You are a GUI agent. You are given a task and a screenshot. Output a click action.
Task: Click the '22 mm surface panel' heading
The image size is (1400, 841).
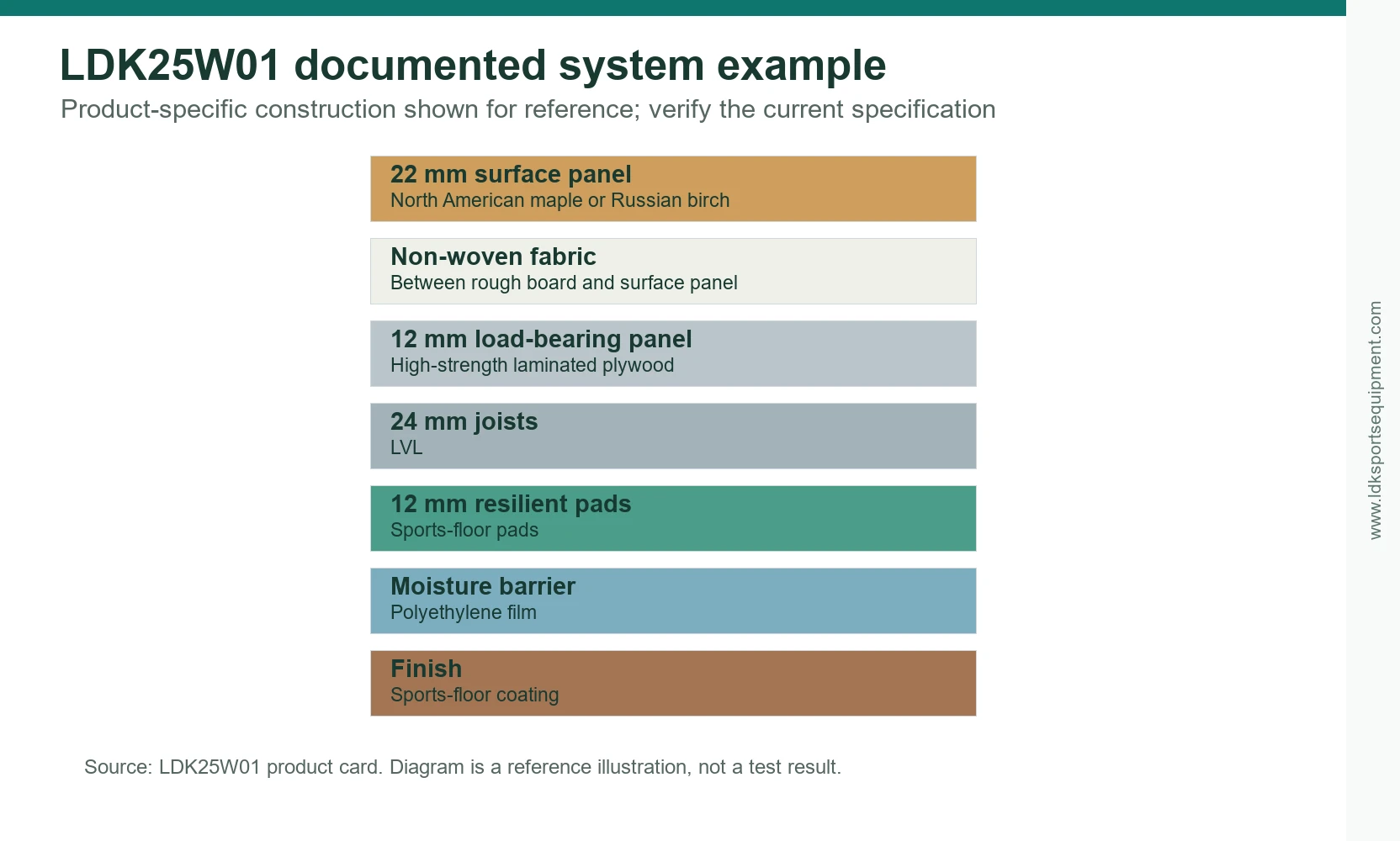511,174
